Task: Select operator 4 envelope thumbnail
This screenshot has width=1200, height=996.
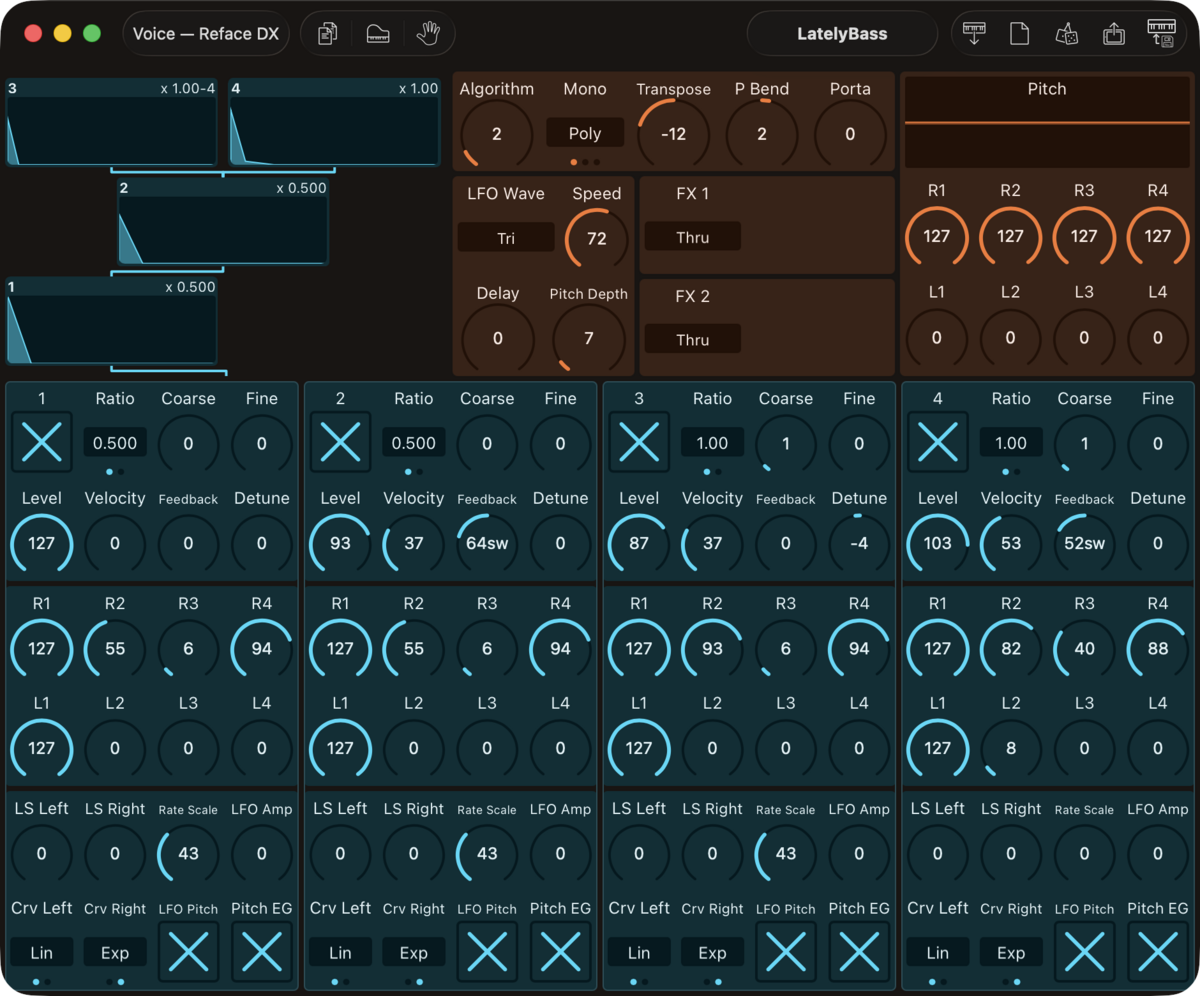Action: (x=335, y=123)
